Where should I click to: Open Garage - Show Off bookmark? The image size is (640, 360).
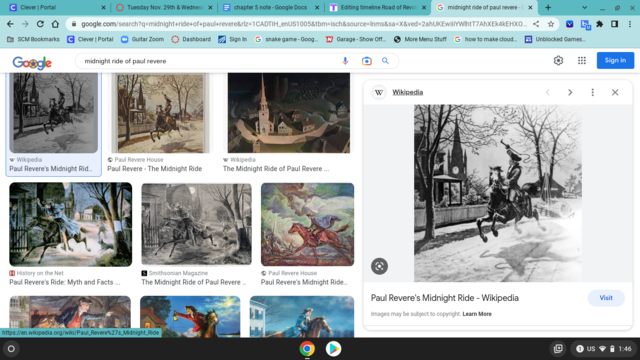point(356,39)
